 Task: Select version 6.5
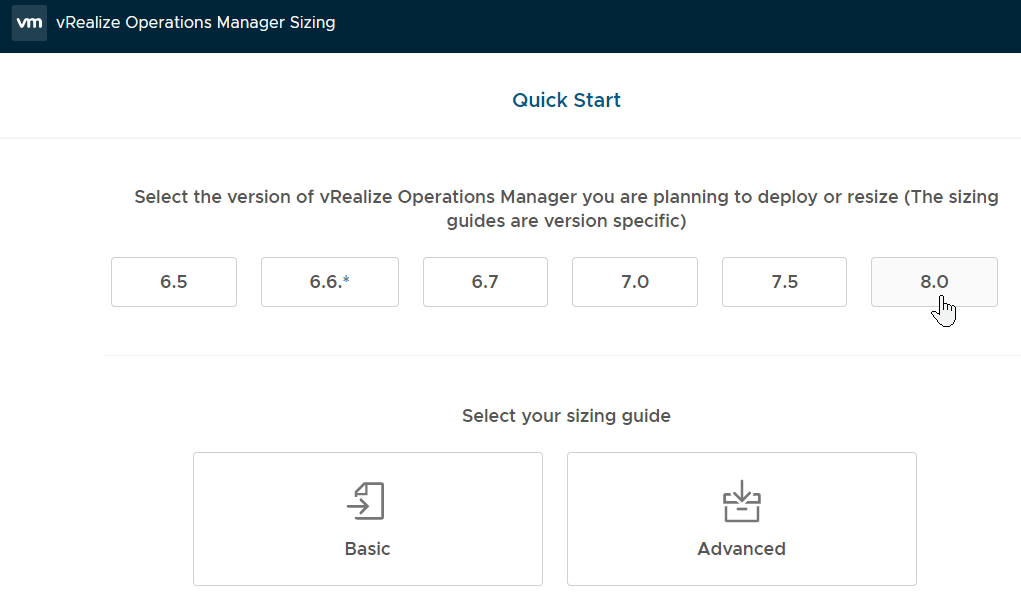coord(174,282)
